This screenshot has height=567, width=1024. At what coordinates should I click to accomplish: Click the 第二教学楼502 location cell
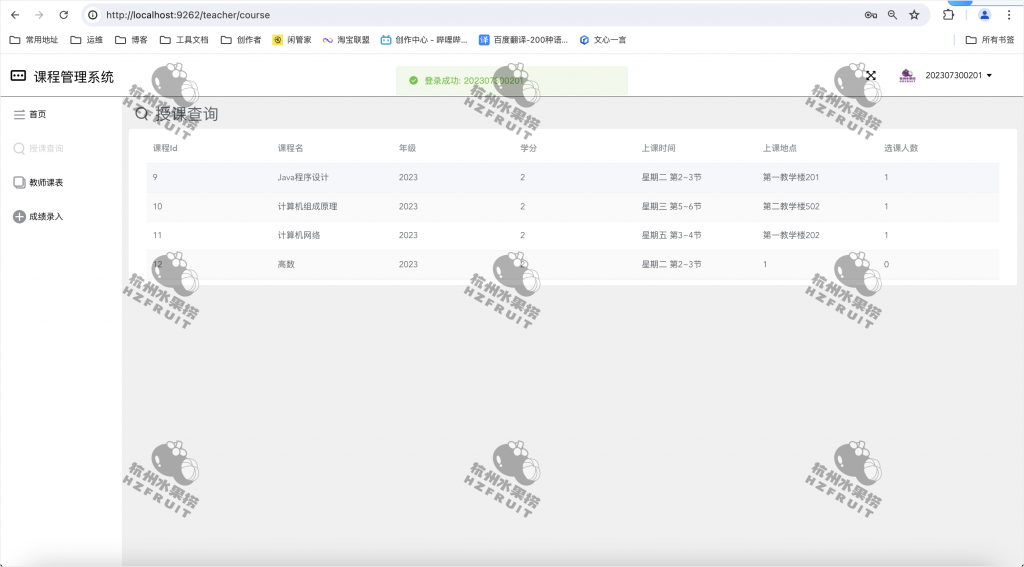click(791, 206)
